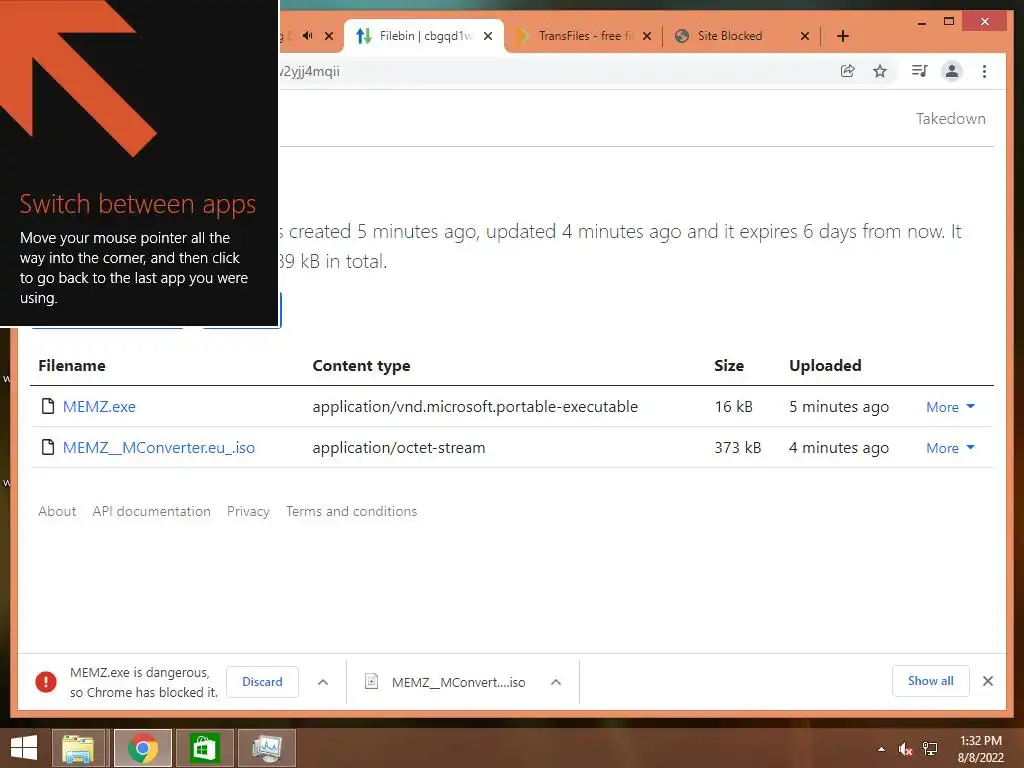Open the media control icon in Chrome toolbar
The image size is (1024, 768).
[x=920, y=71]
